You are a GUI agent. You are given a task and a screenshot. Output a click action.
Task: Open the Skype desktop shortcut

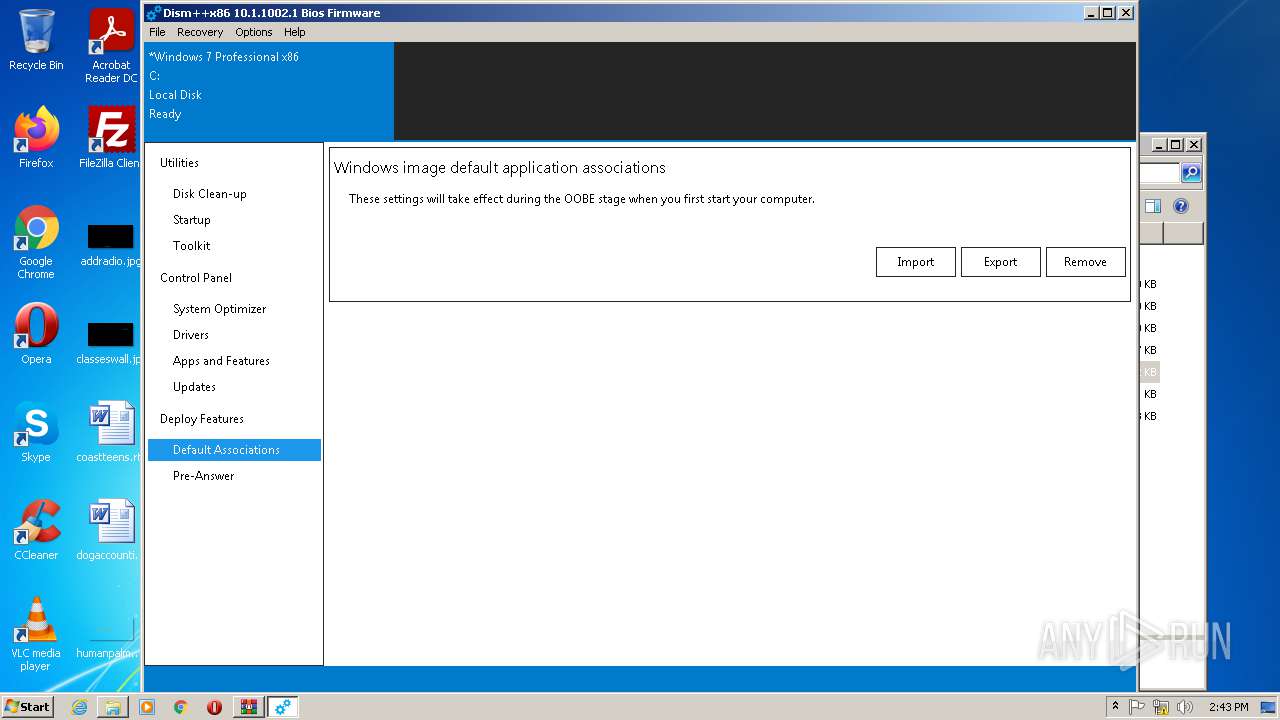[36, 432]
